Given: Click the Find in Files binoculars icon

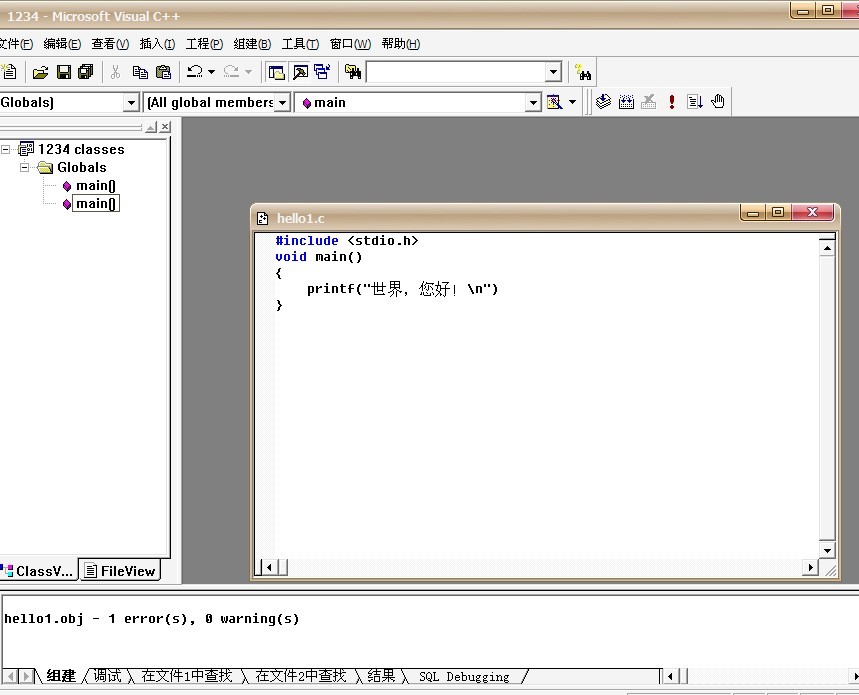Looking at the screenshot, I should [x=353, y=72].
